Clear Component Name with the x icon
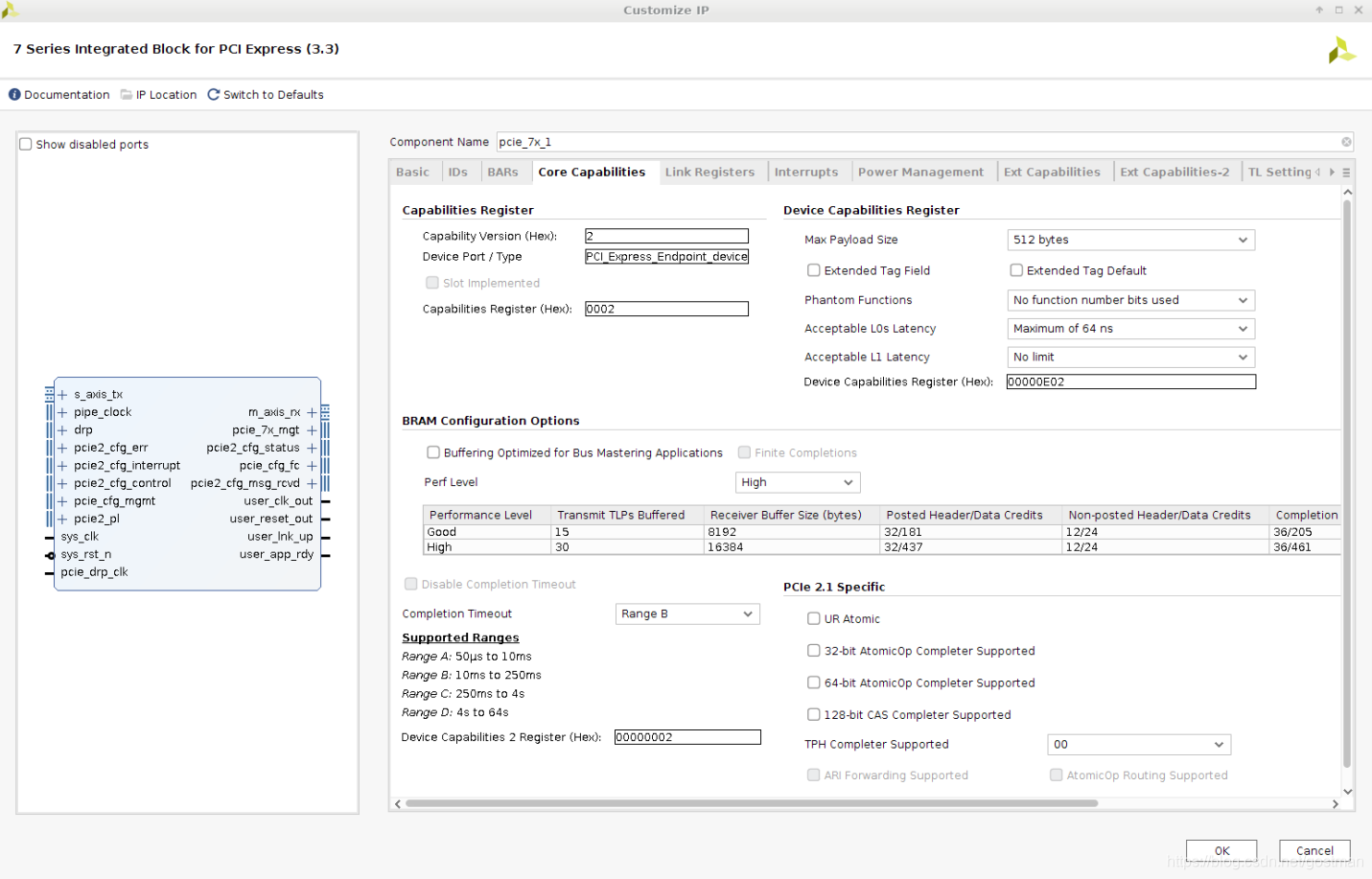The width and height of the screenshot is (1372, 879). [x=1346, y=142]
